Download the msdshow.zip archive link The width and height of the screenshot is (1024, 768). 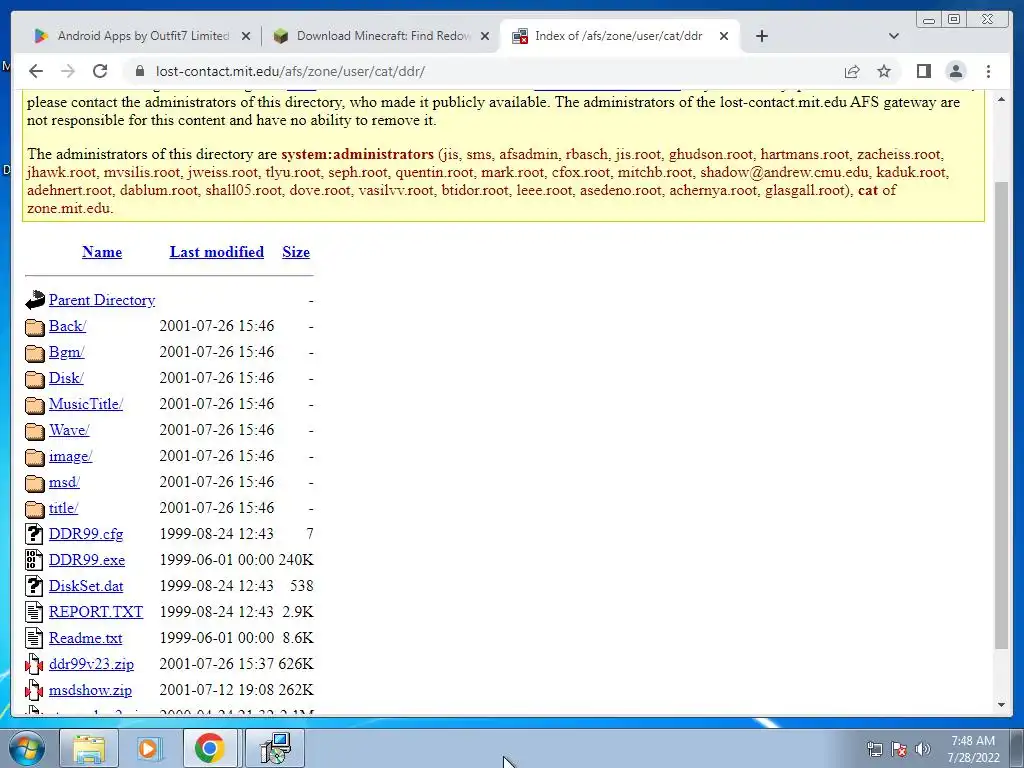[x=90, y=690]
